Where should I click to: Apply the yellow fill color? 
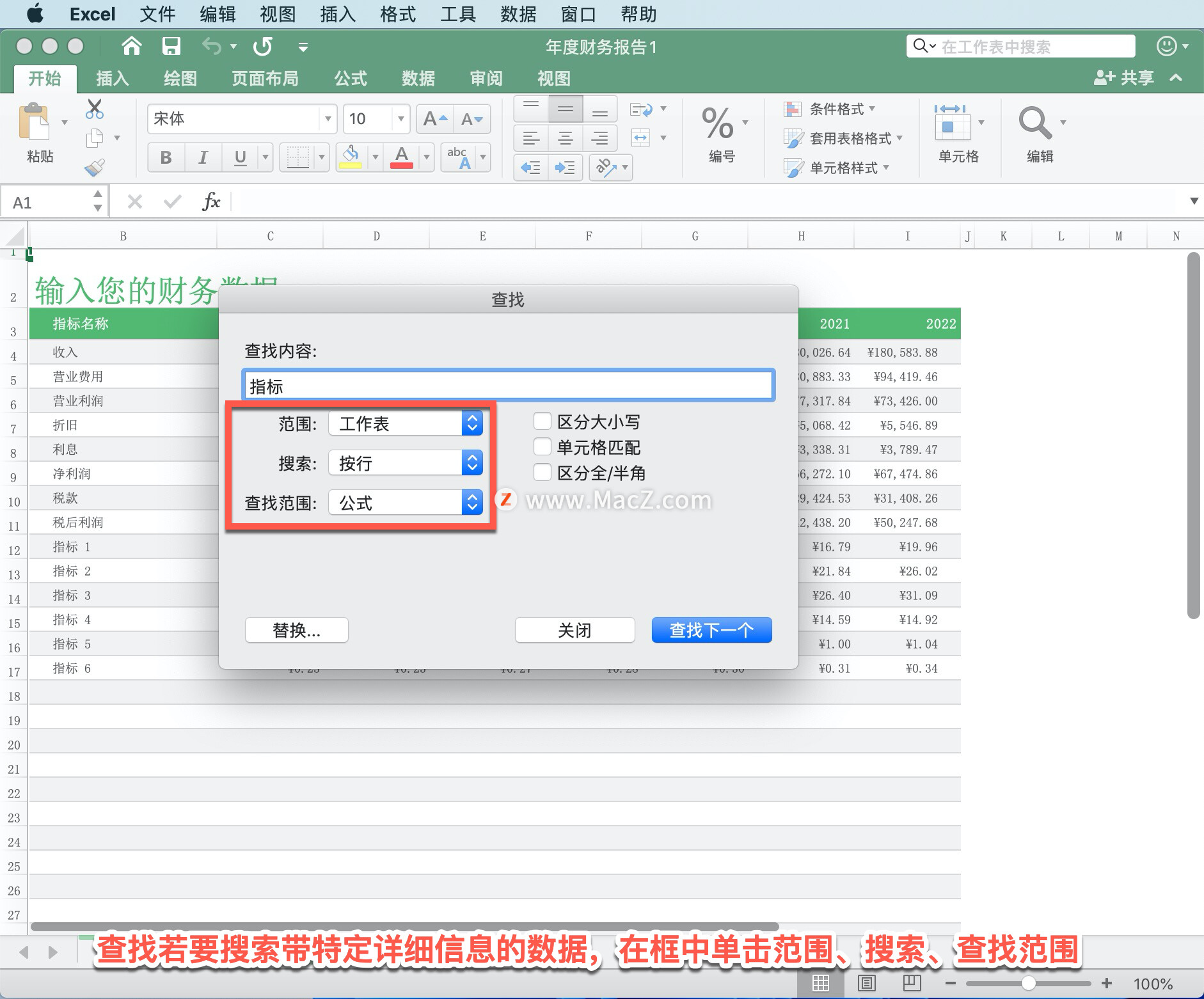point(351,157)
